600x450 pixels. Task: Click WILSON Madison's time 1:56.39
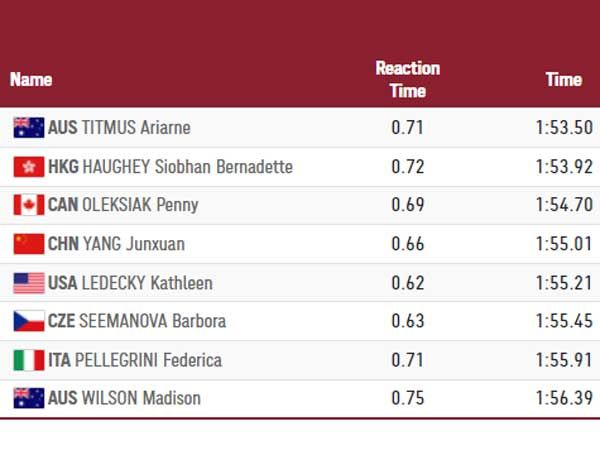tap(564, 398)
